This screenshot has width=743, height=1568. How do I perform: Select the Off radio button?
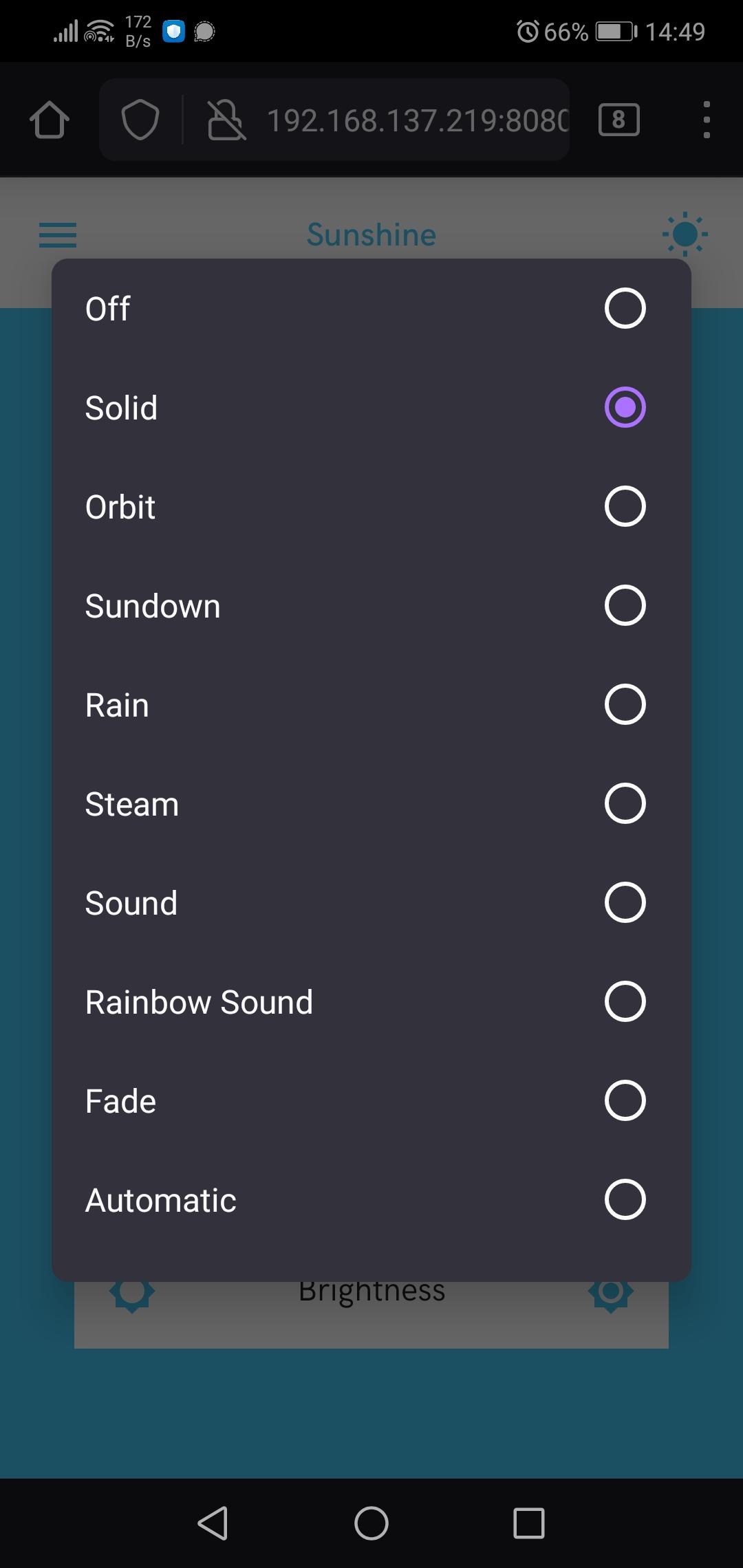(625, 308)
